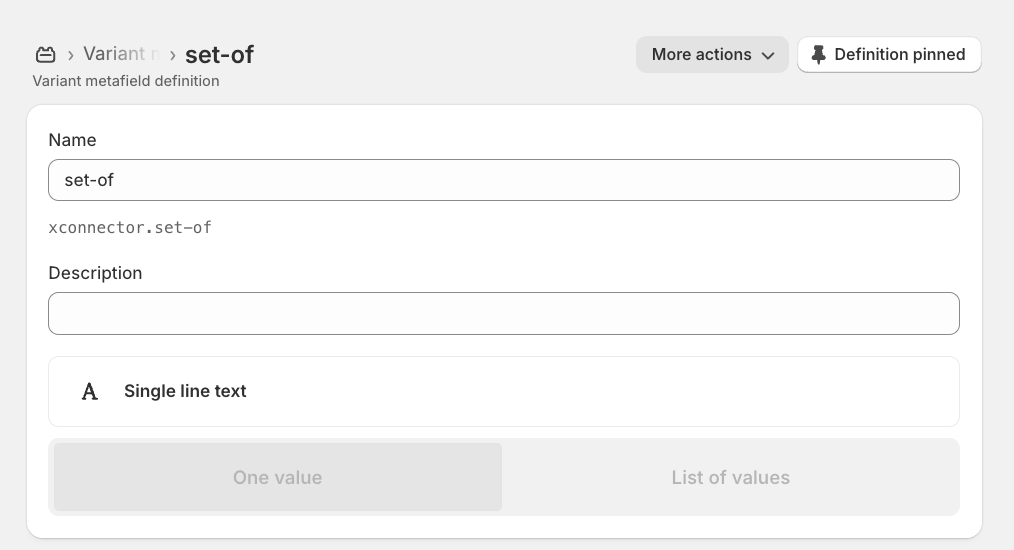Screen dimensions: 1014x550
Task: Click the chevron separator before set-of title
Action: coord(173,55)
